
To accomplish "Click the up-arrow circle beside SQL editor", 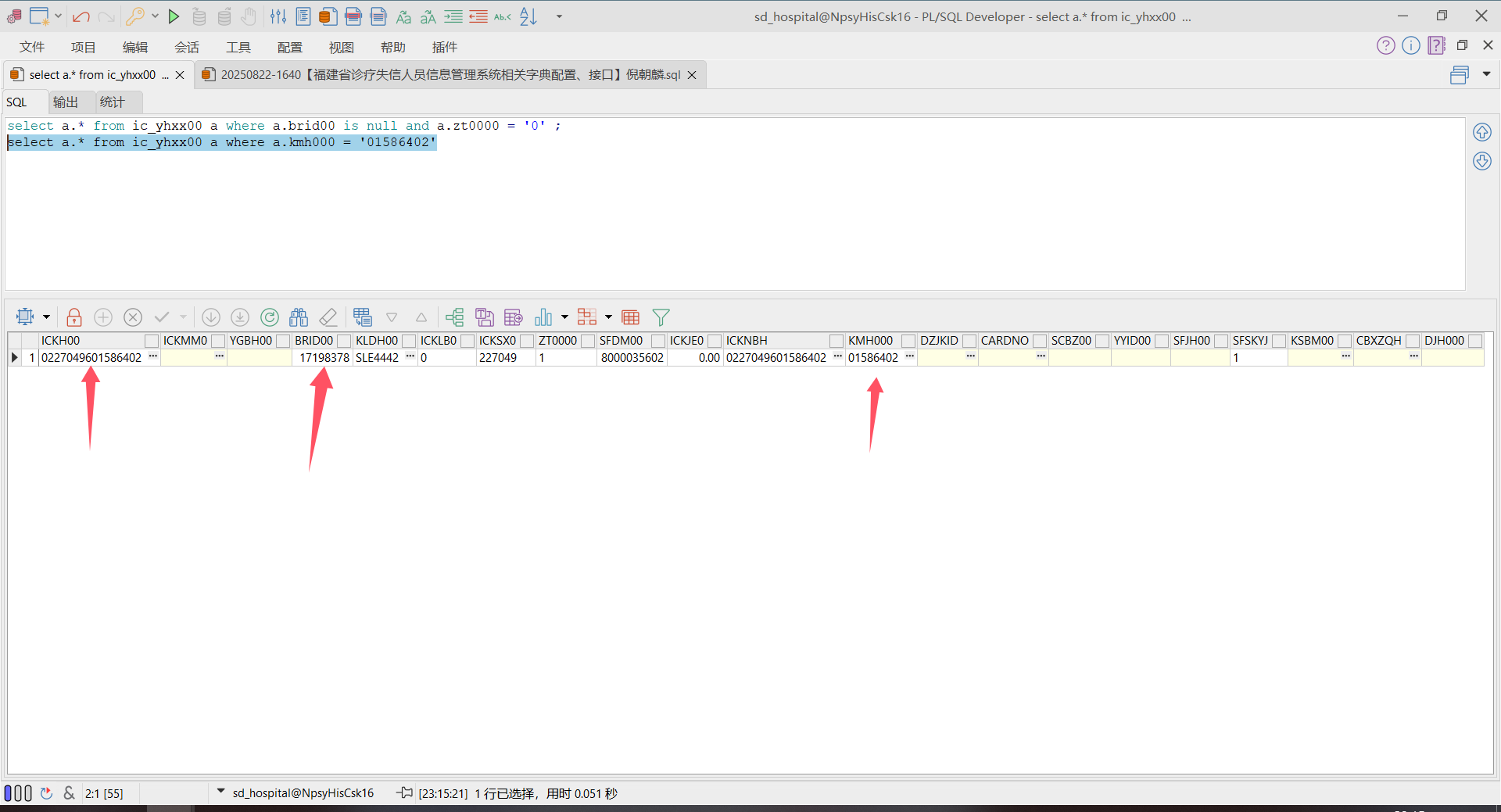I will coord(1482,132).
